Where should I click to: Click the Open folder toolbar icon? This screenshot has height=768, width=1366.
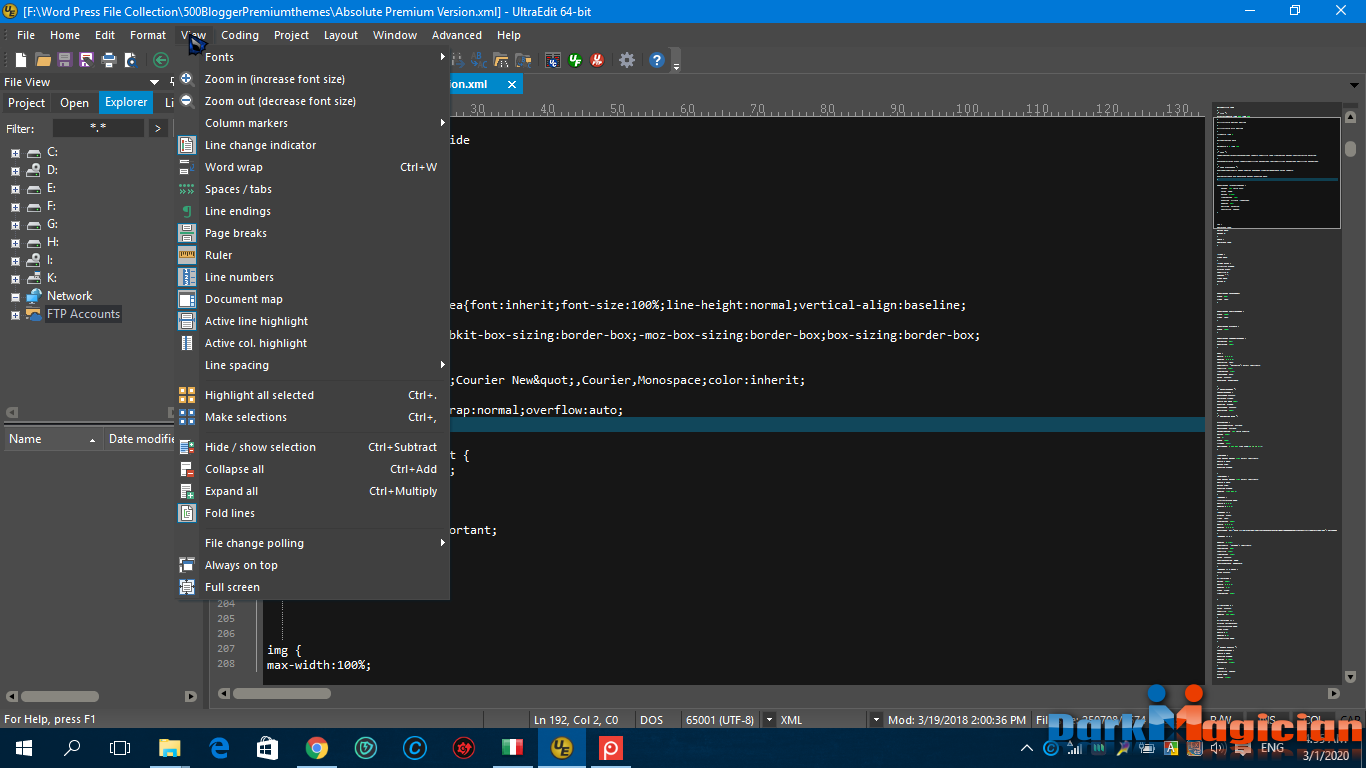tap(43, 60)
